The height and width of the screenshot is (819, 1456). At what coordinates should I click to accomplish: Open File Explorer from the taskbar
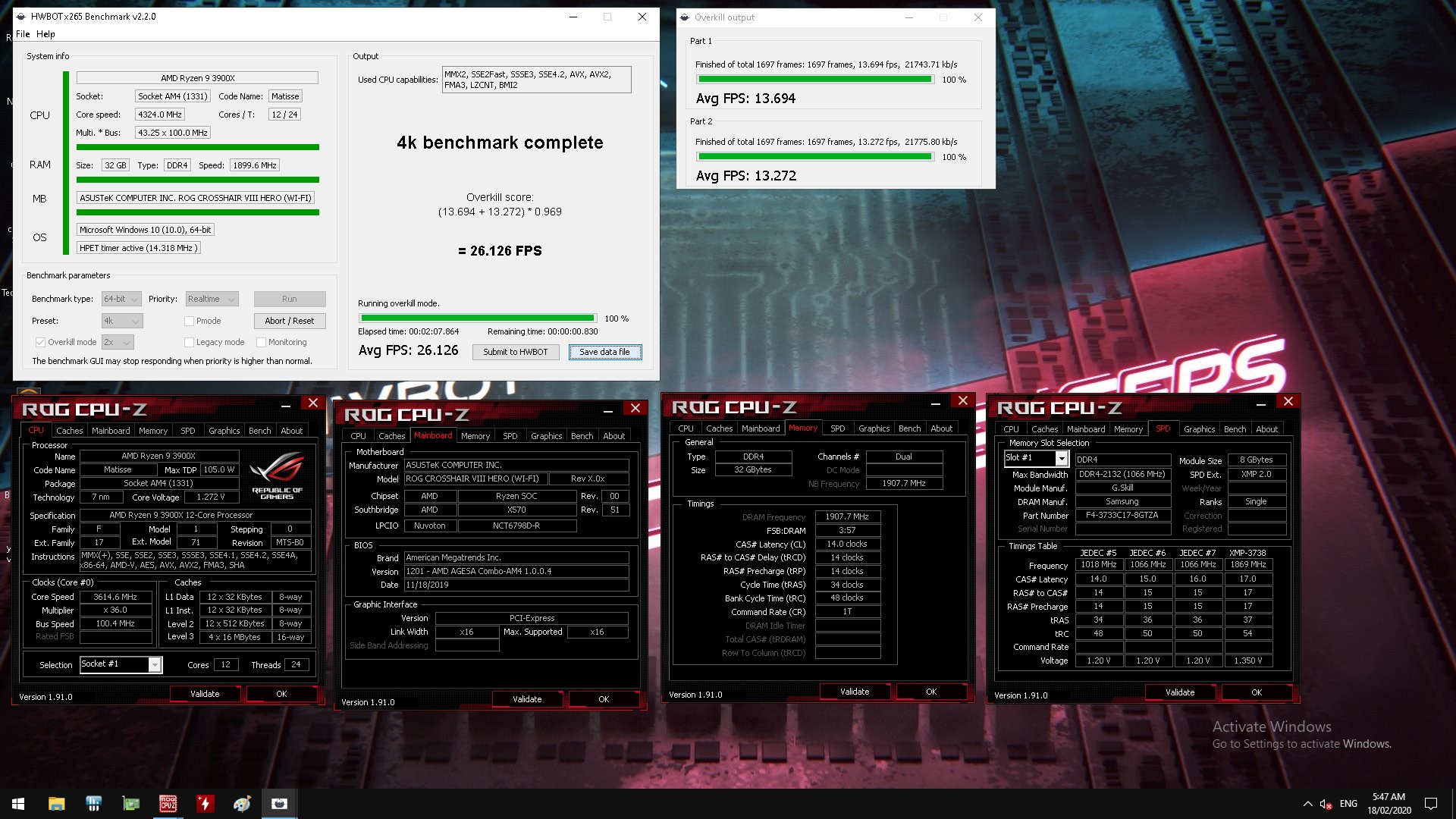[x=56, y=804]
